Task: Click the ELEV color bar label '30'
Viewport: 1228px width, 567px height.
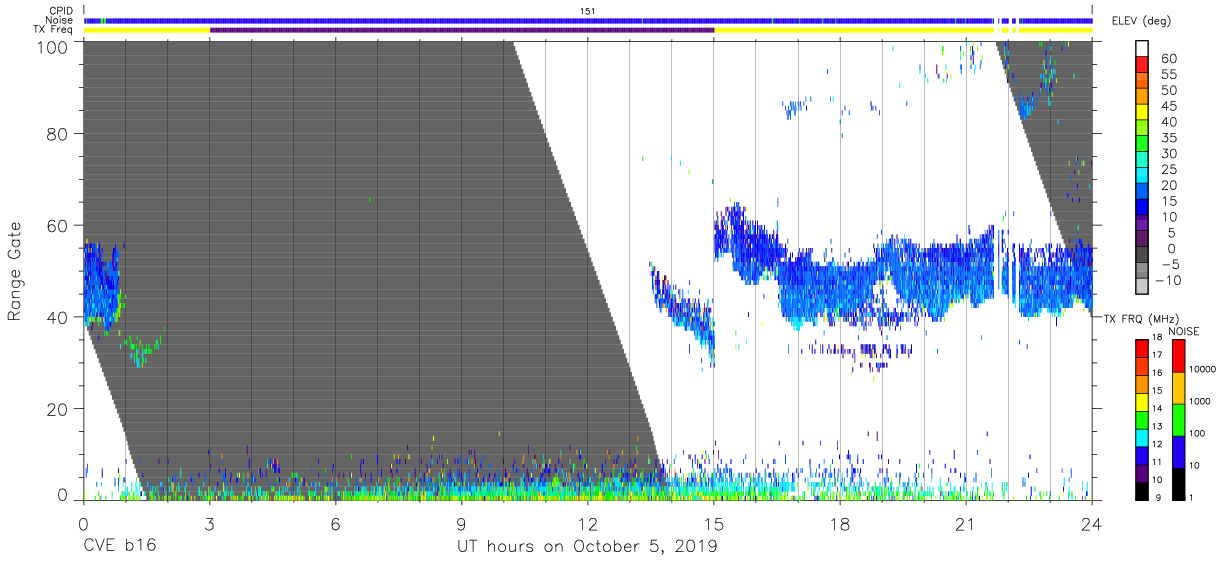Action: click(1167, 154)
